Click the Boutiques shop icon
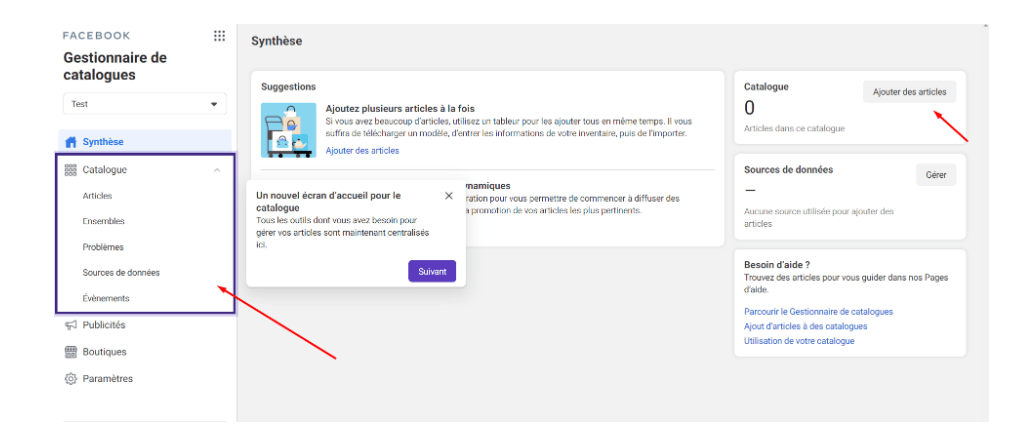Image resolution: width=1017 pixels, height=446 pixels. coord(70,352)
